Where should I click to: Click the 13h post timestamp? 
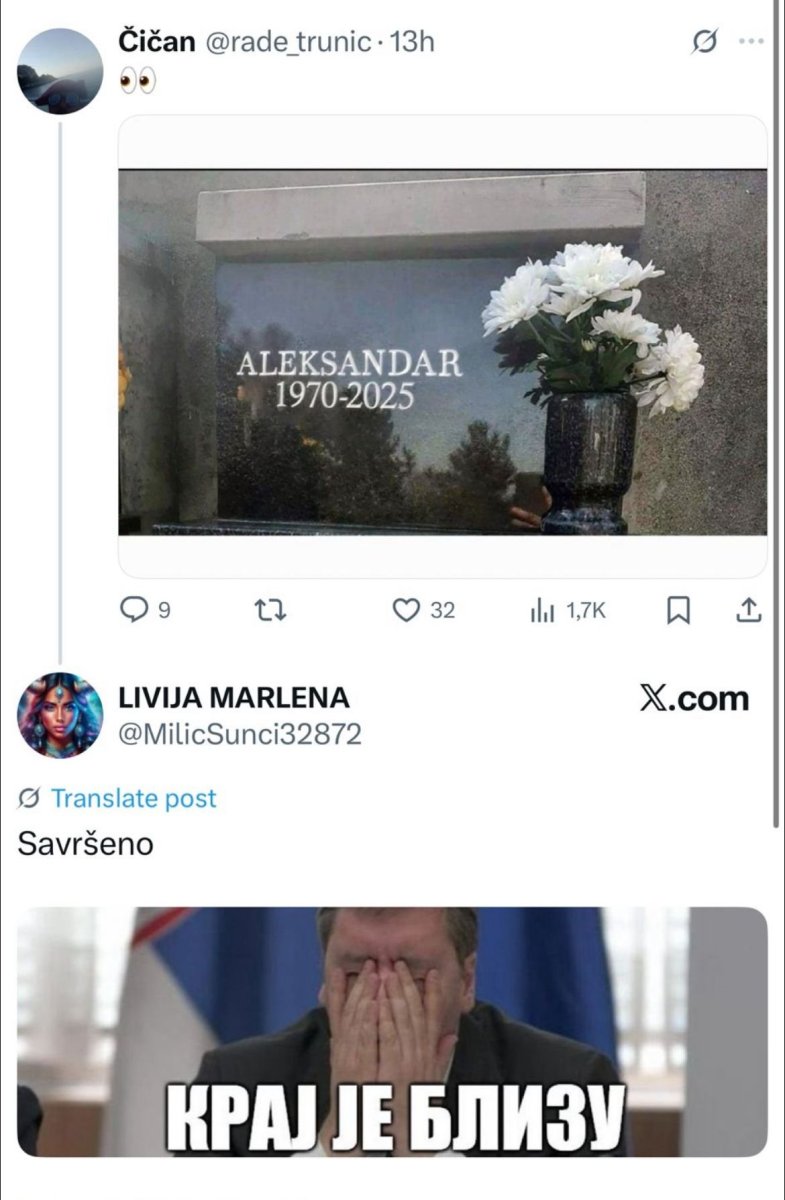pyautogui.click(x=411, y=42)
